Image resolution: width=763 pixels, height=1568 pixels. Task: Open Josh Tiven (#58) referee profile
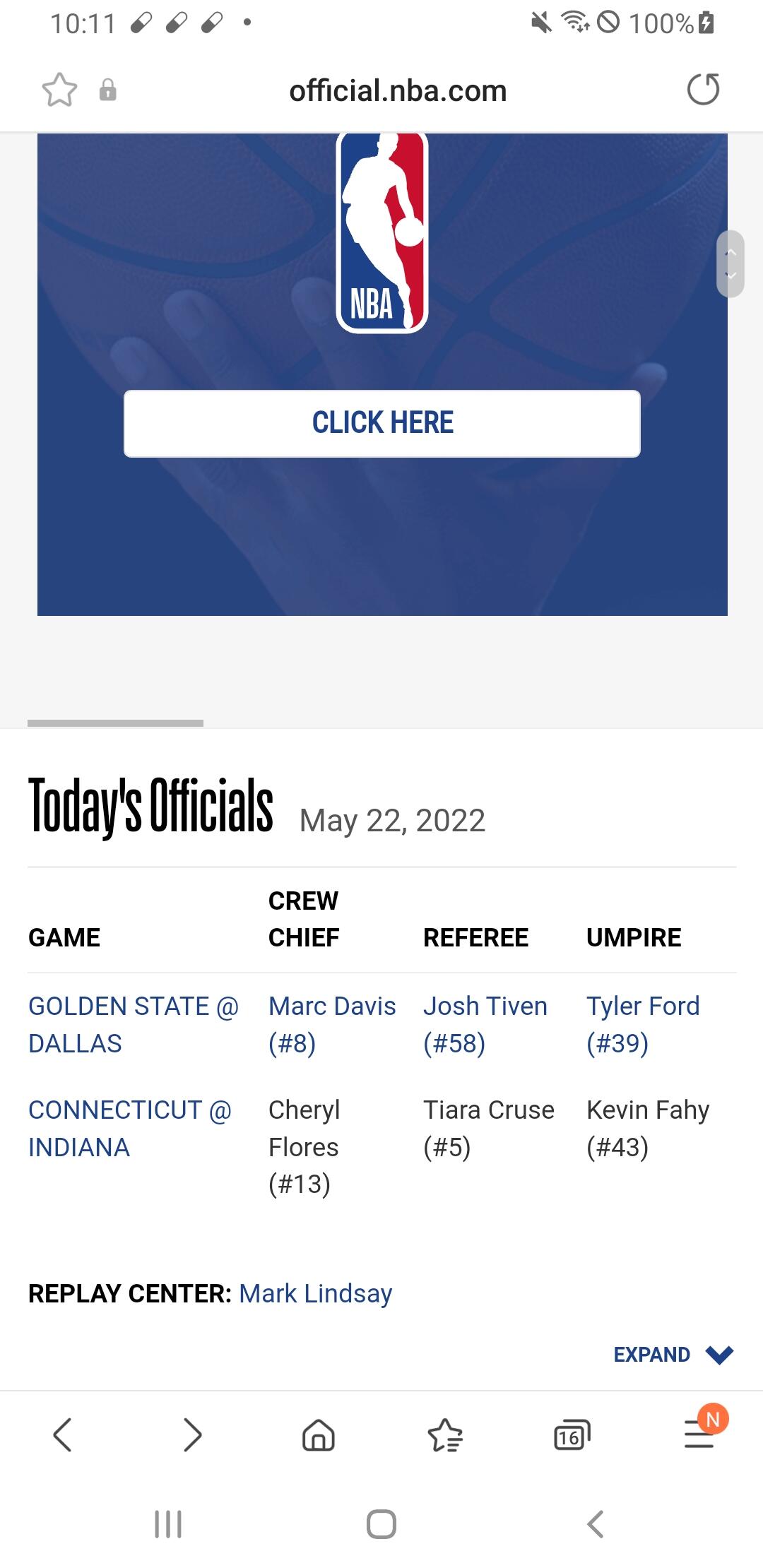(485, 1024)
